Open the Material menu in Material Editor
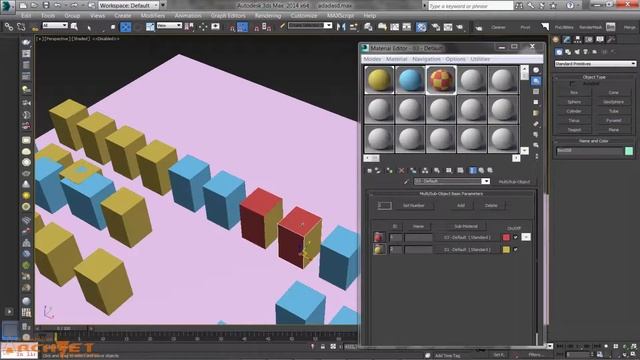 tap(396, 59)
